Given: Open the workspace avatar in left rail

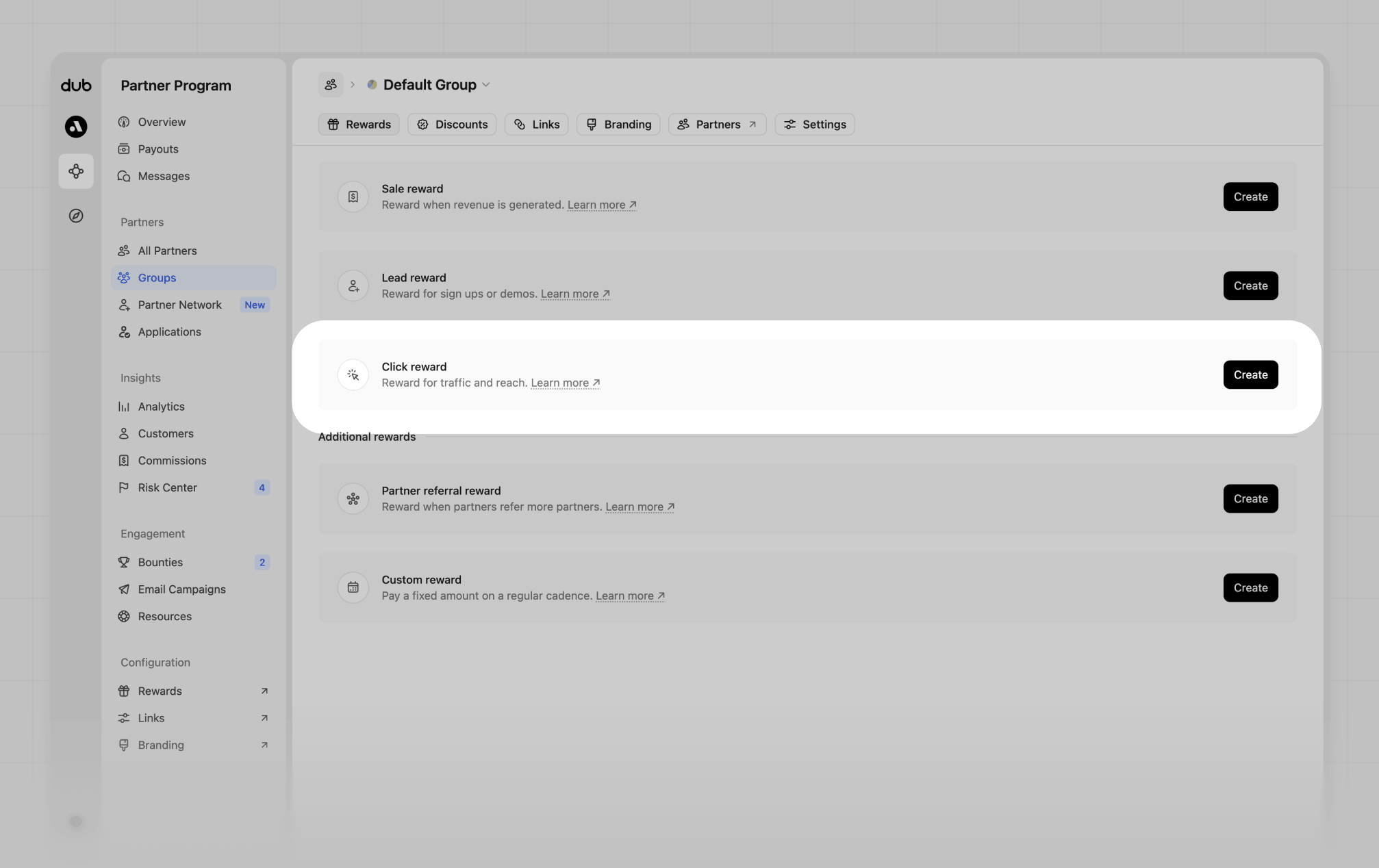Looking at the screenshot, I should pos(76,127).
